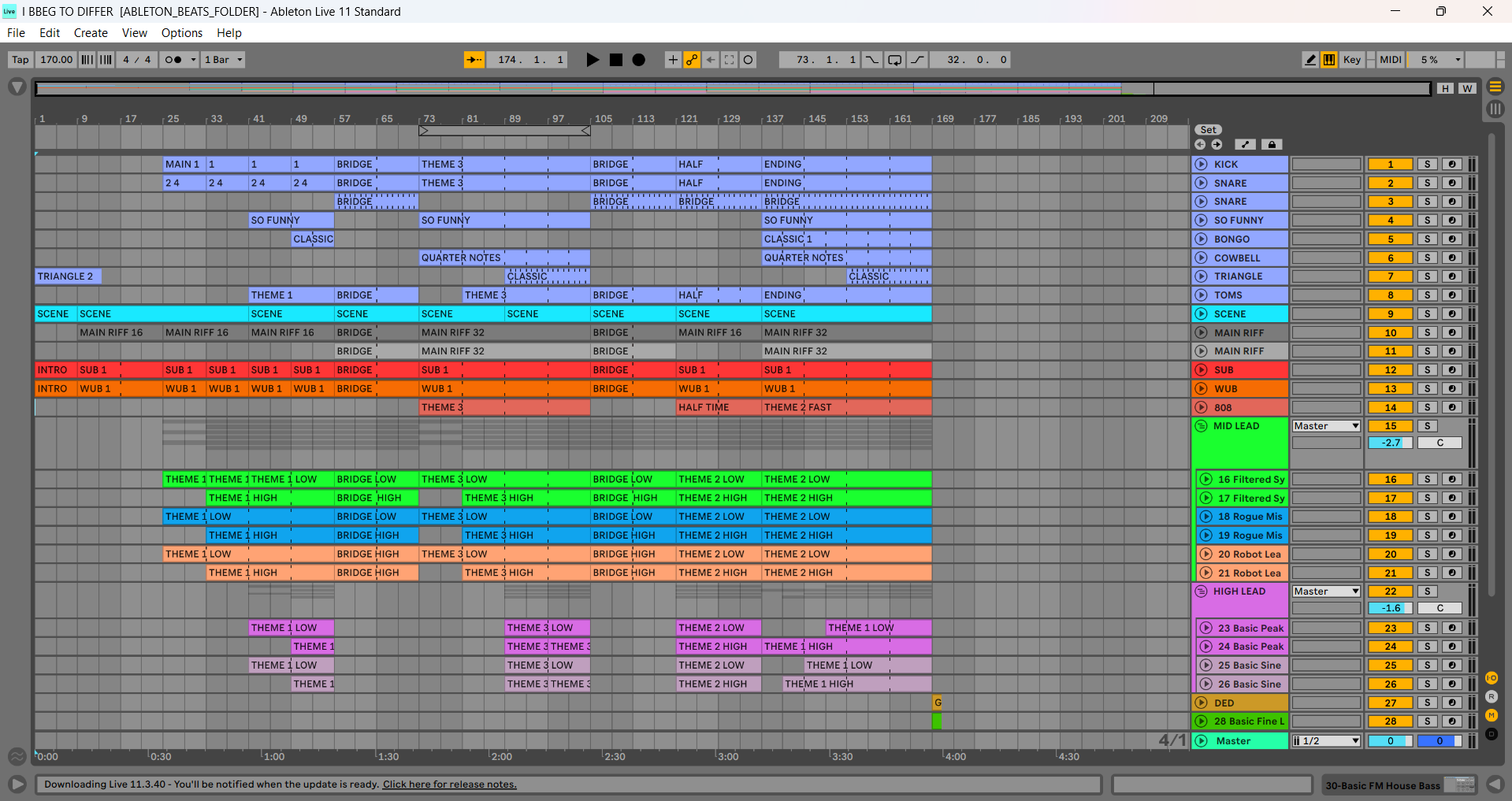1512x801 pixels.
Task: Click the Session Record circle button
Action: [x=749, y=60]
